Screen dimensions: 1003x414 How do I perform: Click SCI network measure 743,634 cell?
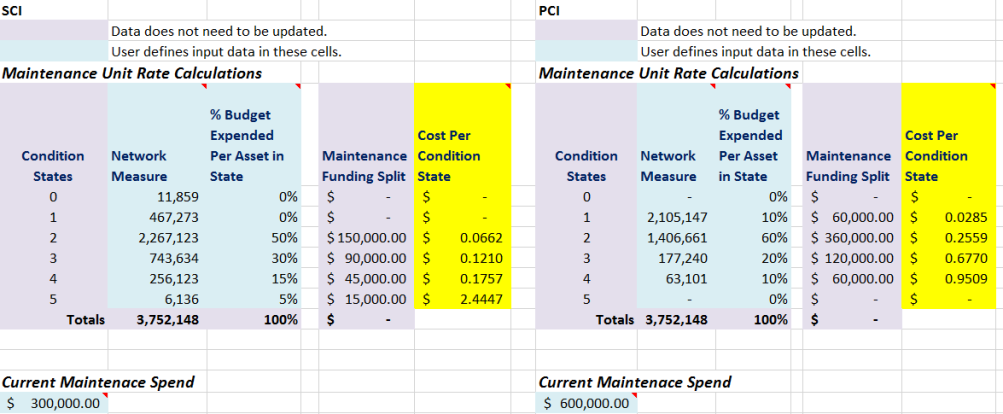point(157,258)
